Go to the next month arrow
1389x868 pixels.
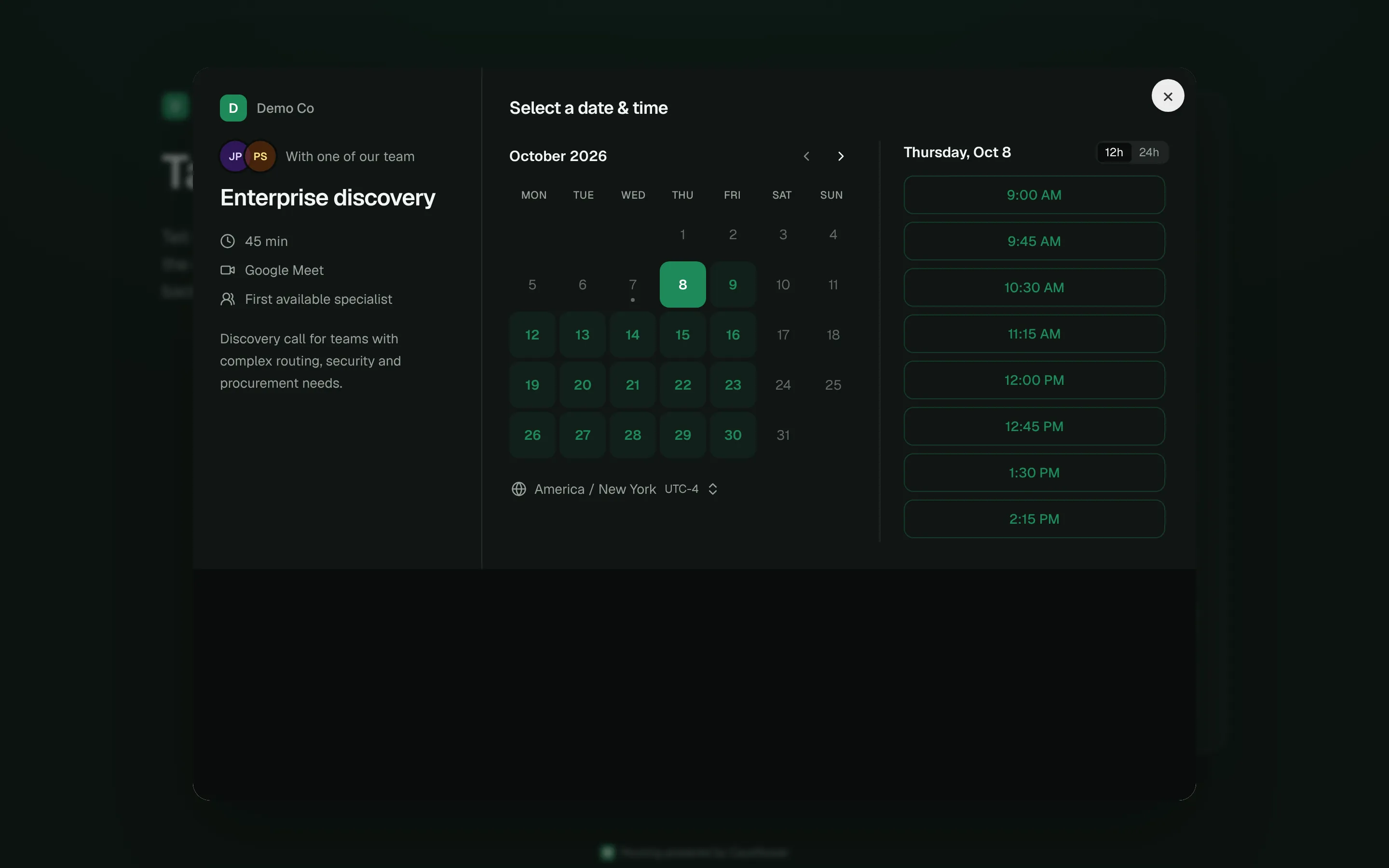pos(840,156)
